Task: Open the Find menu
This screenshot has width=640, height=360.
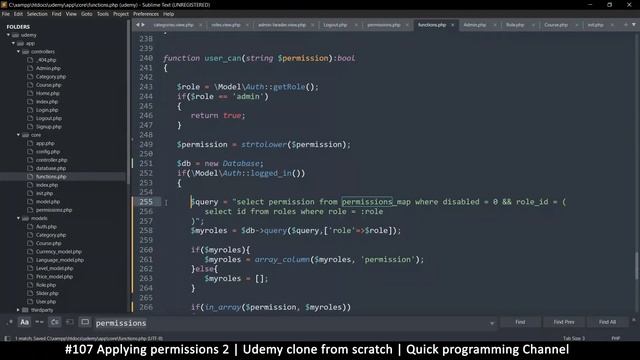Action: [x=56, y=14]
